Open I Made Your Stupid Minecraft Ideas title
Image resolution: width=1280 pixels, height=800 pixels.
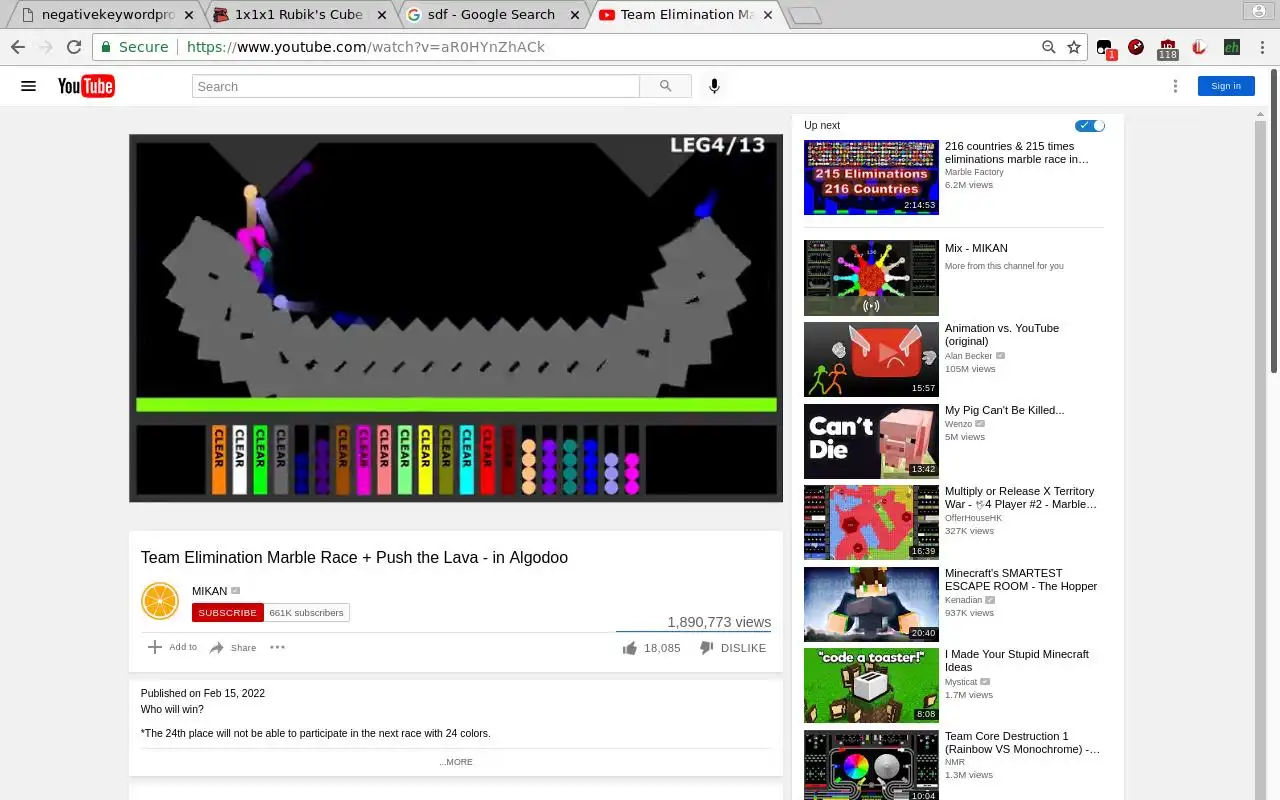pyautogui.click(x=1017, y=661)
